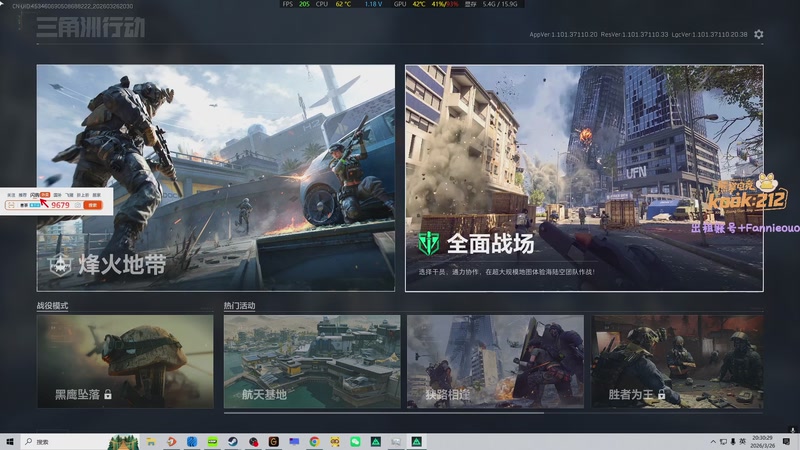This screenshot has width=800, height=450.
Task: Click the lock icon beside 胜者为王
Action: tap(662, 394)
